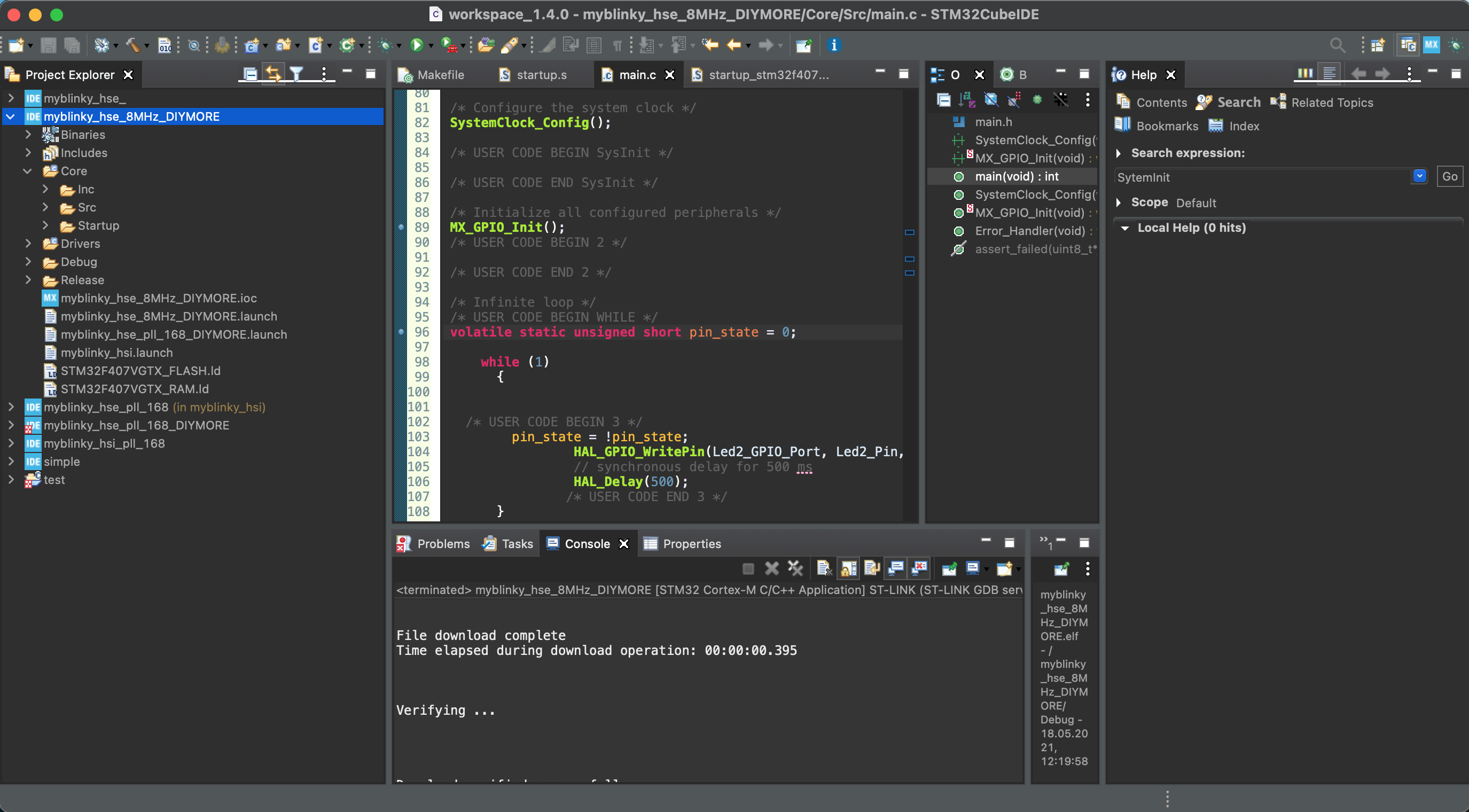Switch to the startup_stm32f407 editor tab

click(x=761, y=75)
